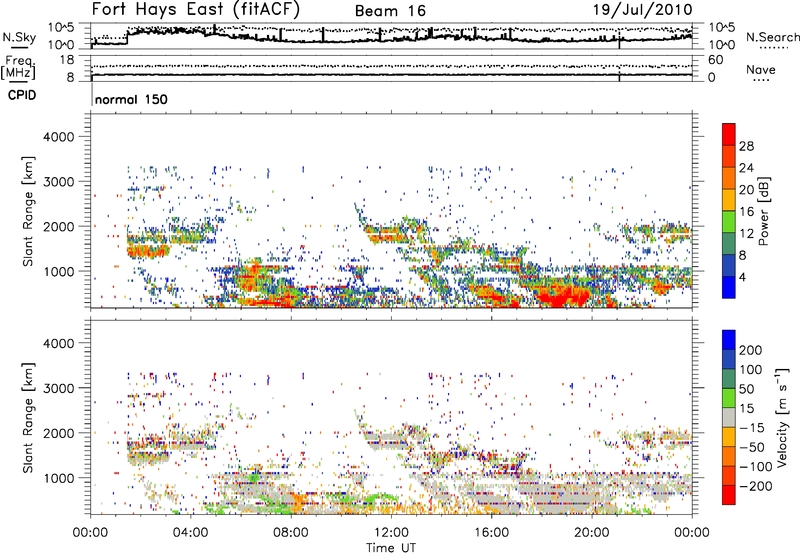
Task: Click the 'Time UT' axis title
Action: [391, 547]
